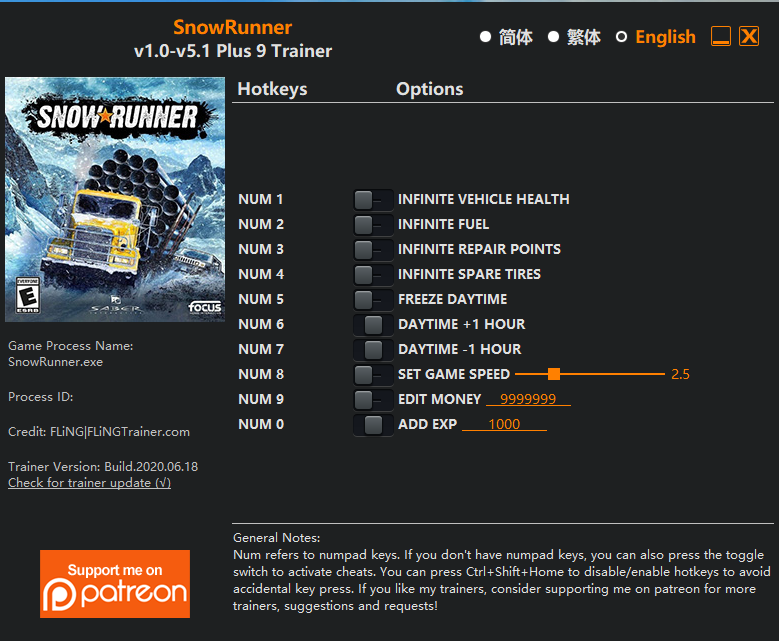Click the NUM 7 hotkey label
Viewport: 779px width, 641px height.
pos(261,349)
